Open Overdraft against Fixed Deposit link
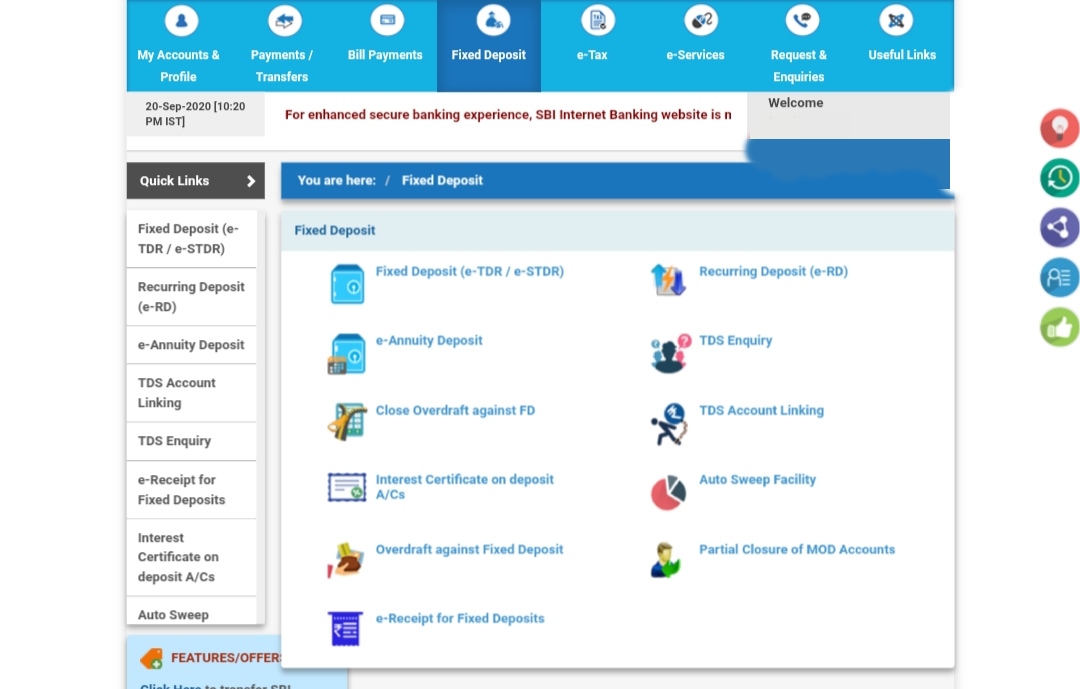The width and height of the screenshot is (1080, 689). [470, 550]
